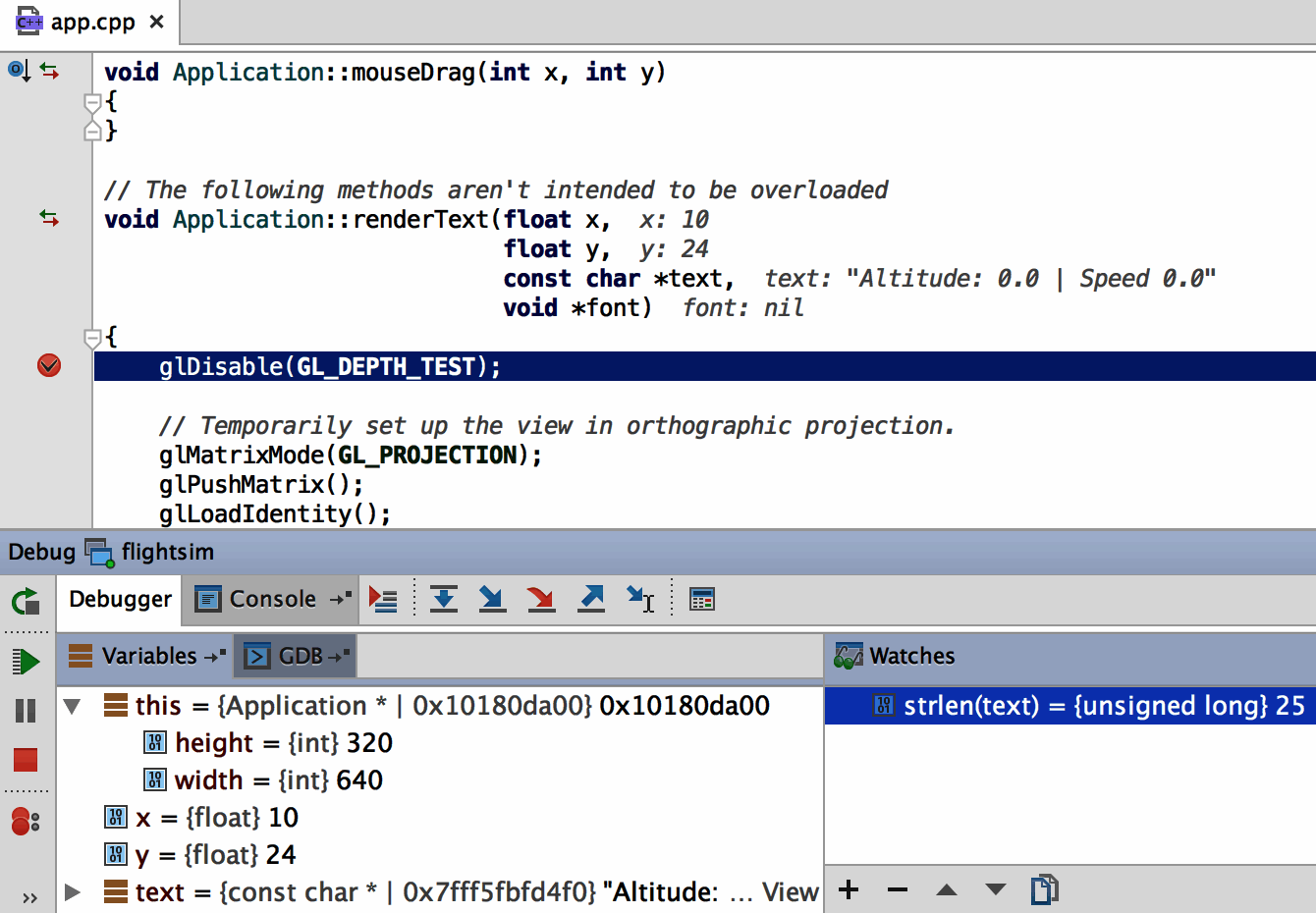Expand the text variable entry
Screen dimensions: 1316x913
[x=72, y=891]
